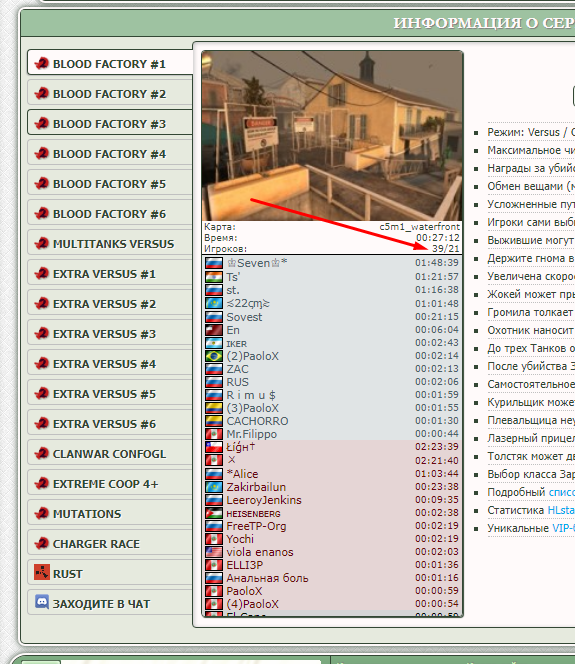Click the Держите гнома list item
Image resolution: width=575 pixels, height=664 pixels.
point(531,258)
